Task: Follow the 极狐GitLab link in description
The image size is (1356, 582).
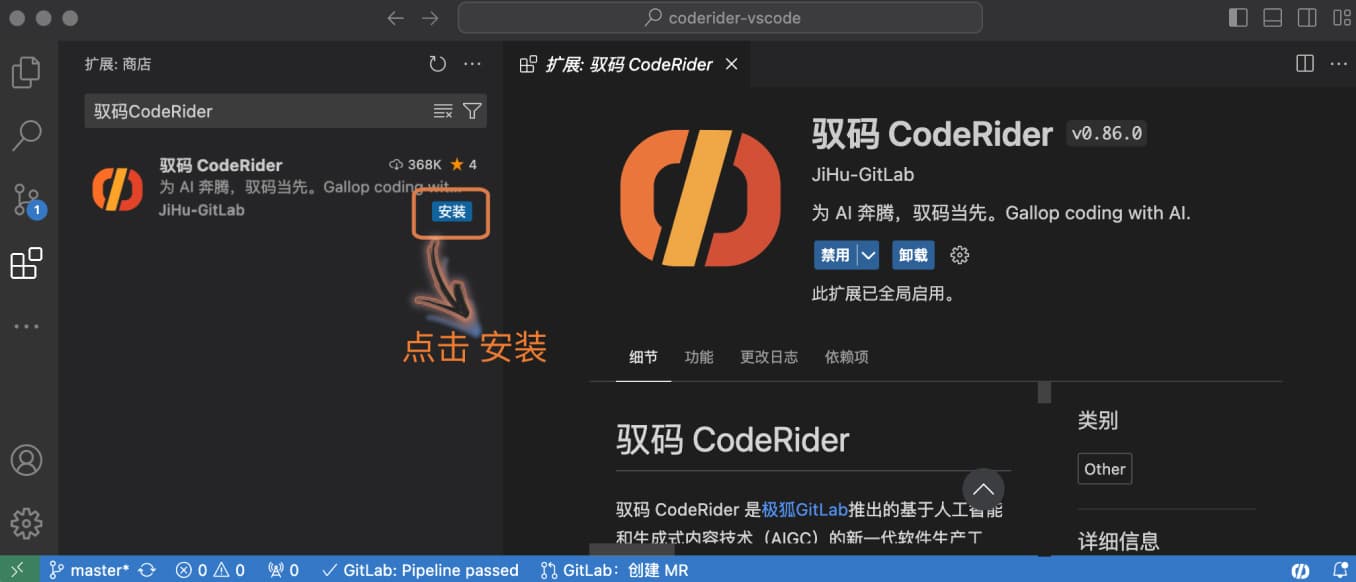Action: pyautogui.click(x=806, y=509)
